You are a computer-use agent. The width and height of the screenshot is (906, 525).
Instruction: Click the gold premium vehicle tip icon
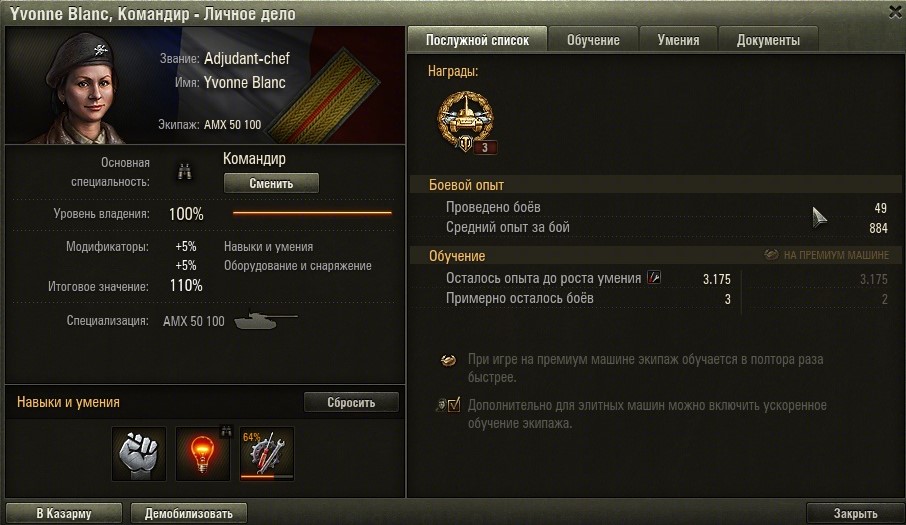[448, 360]
